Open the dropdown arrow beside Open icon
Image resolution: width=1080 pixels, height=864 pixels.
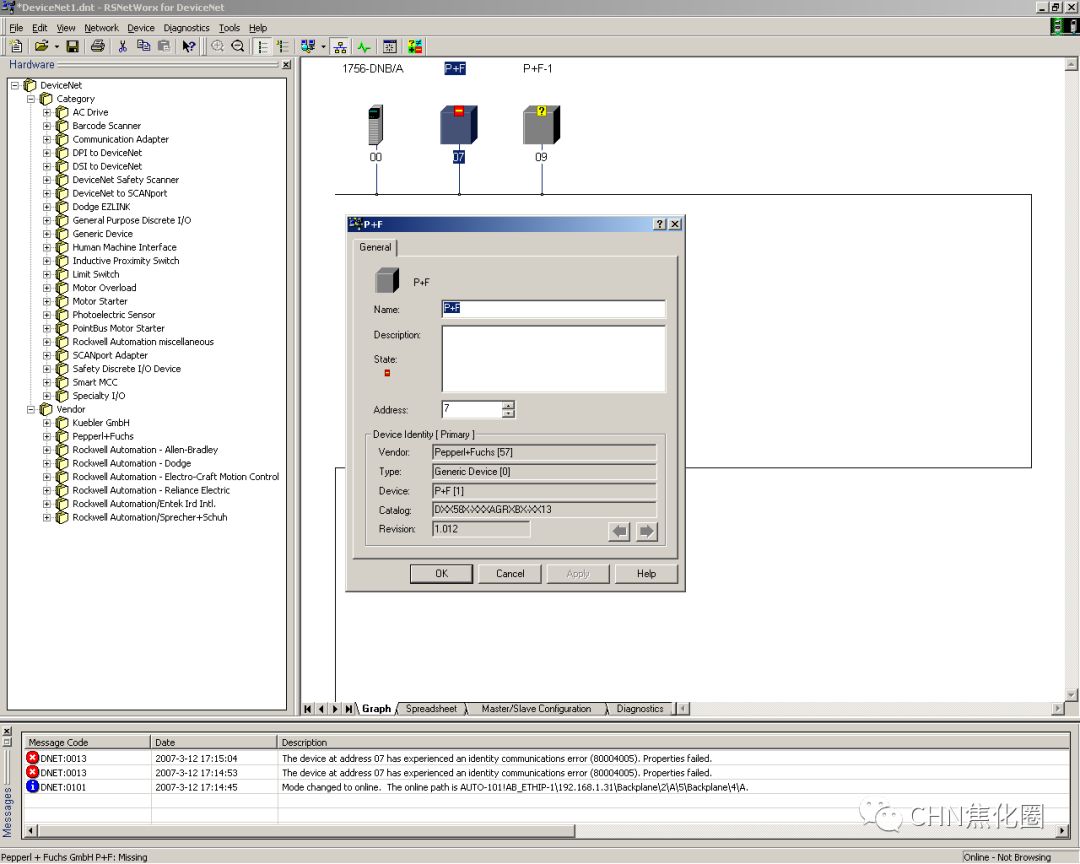pos(56,46)
